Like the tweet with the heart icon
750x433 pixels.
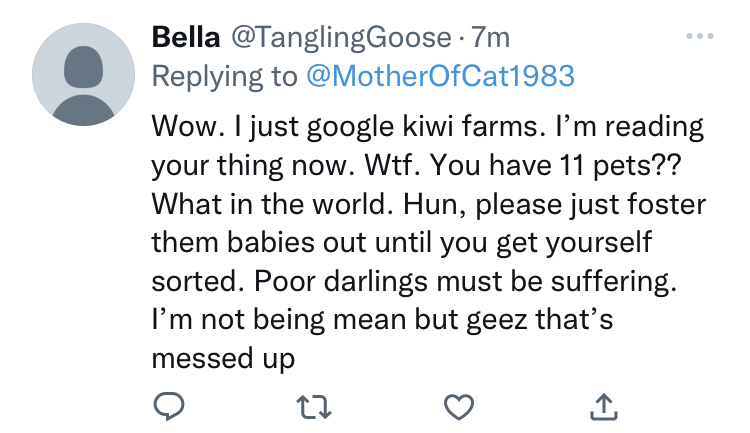[x=459, y=407]
